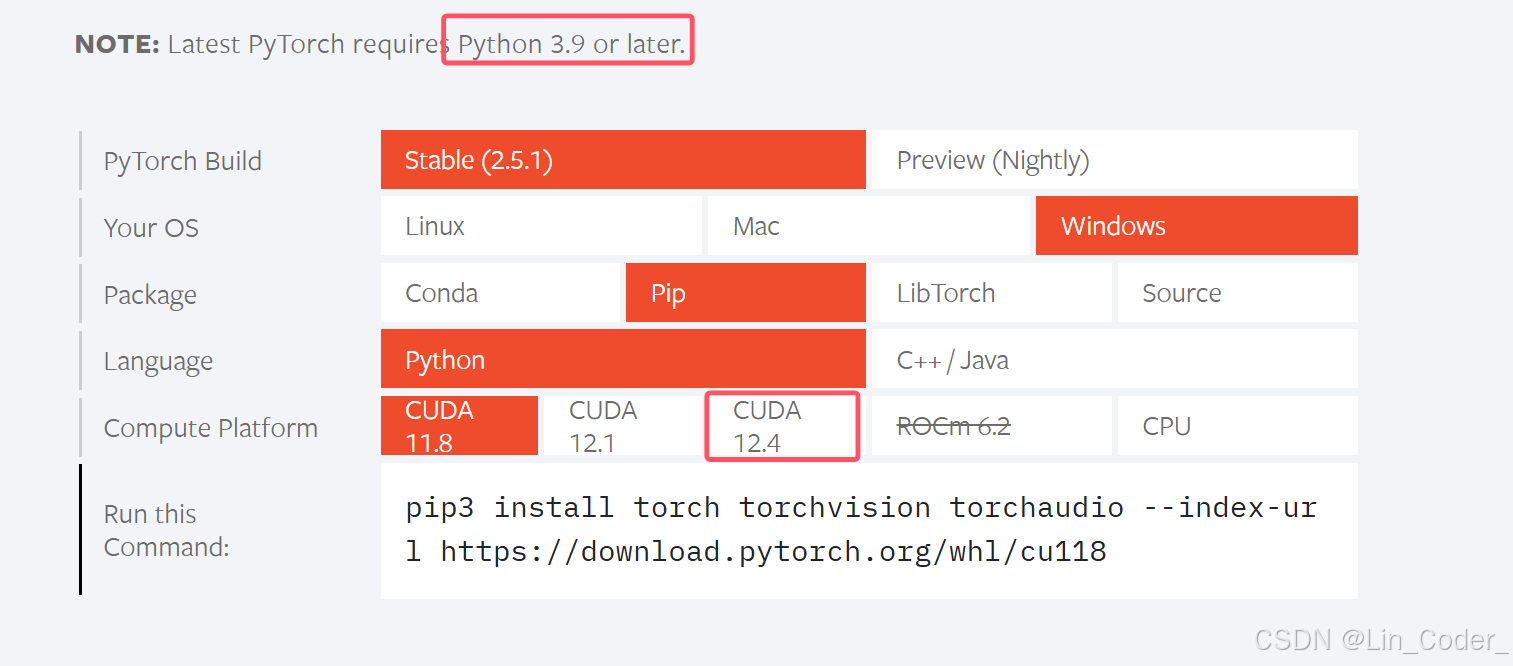This screenshot has height=666, width=1513.
Task: Select CUDA 12.1 compute platform
Action: [x=623, y=426]
